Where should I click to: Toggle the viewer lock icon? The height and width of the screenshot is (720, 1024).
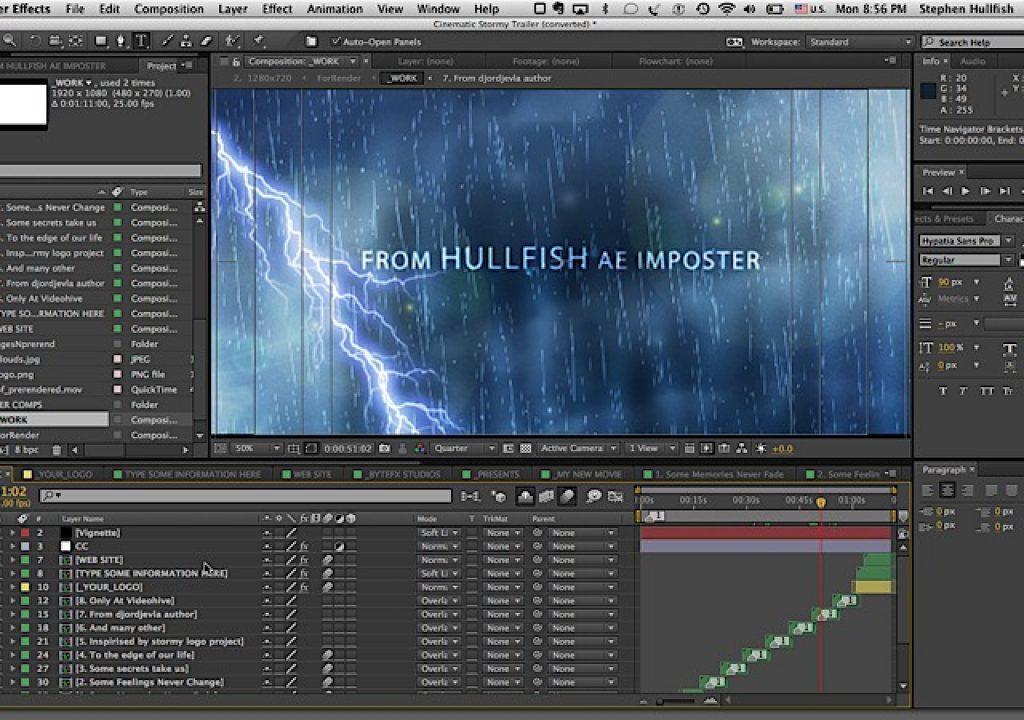236,61
